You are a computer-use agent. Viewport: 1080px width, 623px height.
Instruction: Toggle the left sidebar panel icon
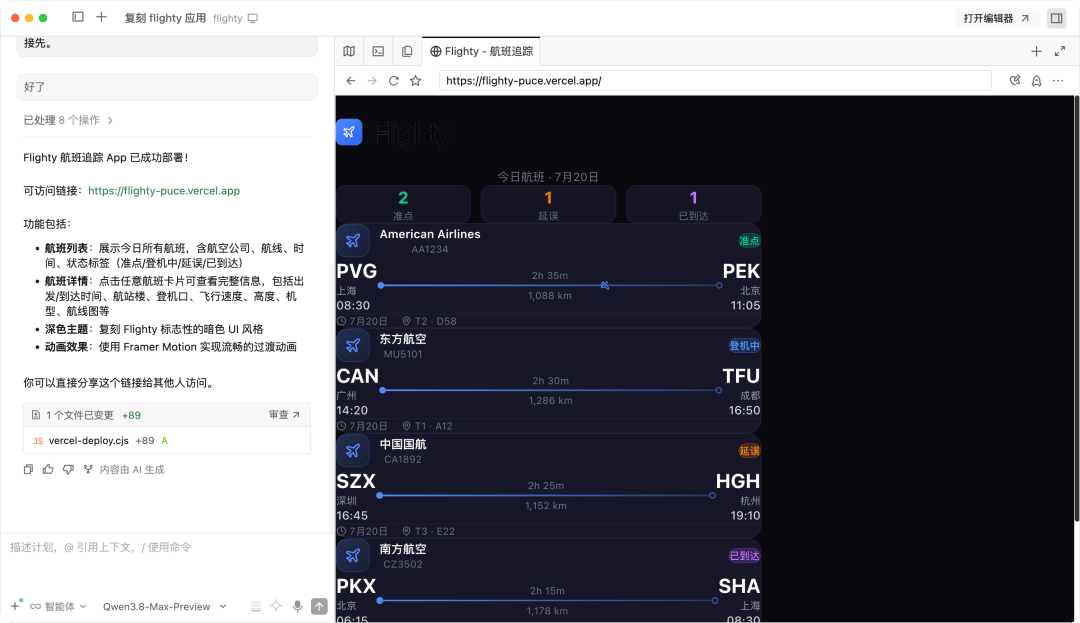tap(78, 17)
